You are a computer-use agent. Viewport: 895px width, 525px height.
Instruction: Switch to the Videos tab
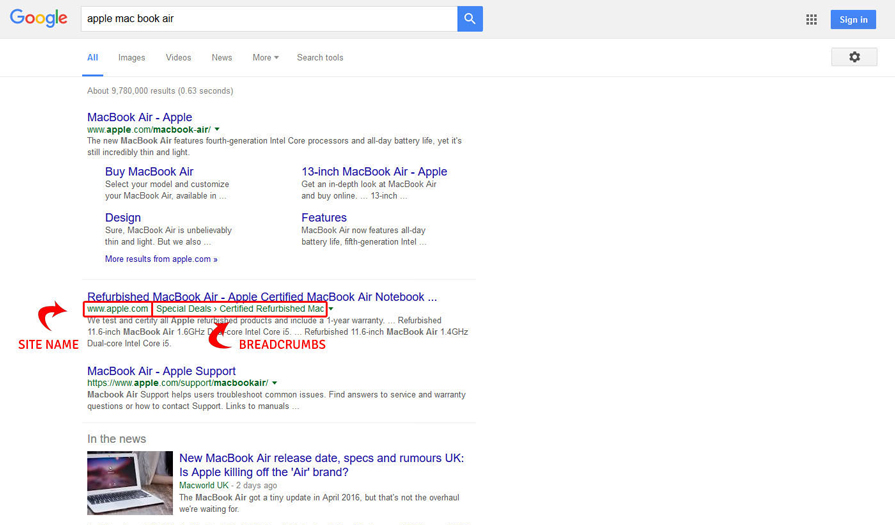(x=178, y=58)
